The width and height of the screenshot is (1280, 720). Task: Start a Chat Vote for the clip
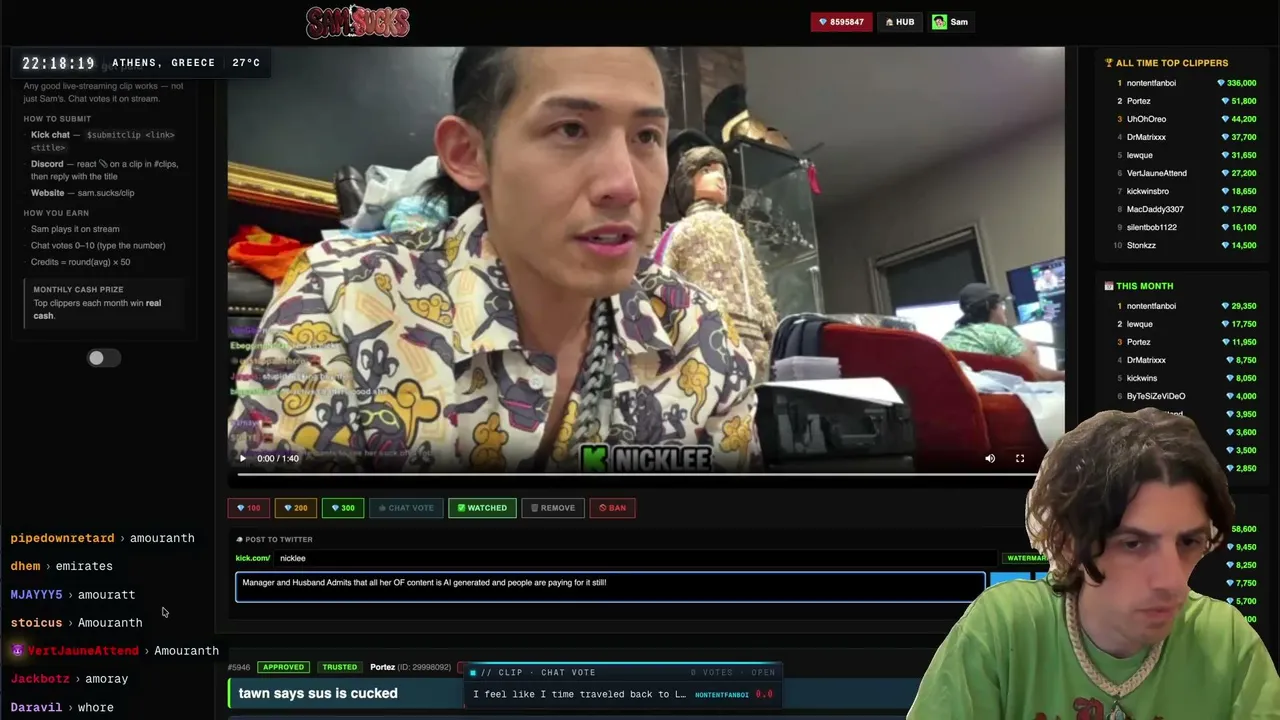pyautogui.click(x=406, y=508)
